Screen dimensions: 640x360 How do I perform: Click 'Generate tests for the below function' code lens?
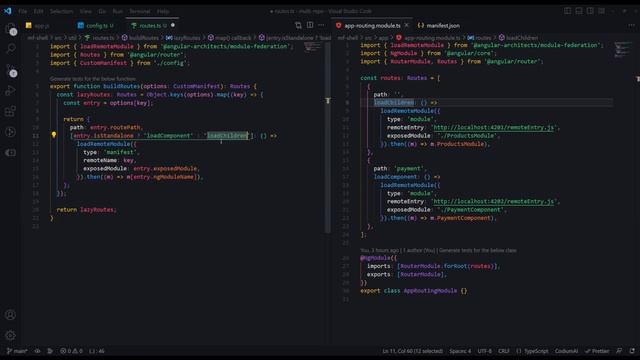pyautogui.click(x=93, y=79)
